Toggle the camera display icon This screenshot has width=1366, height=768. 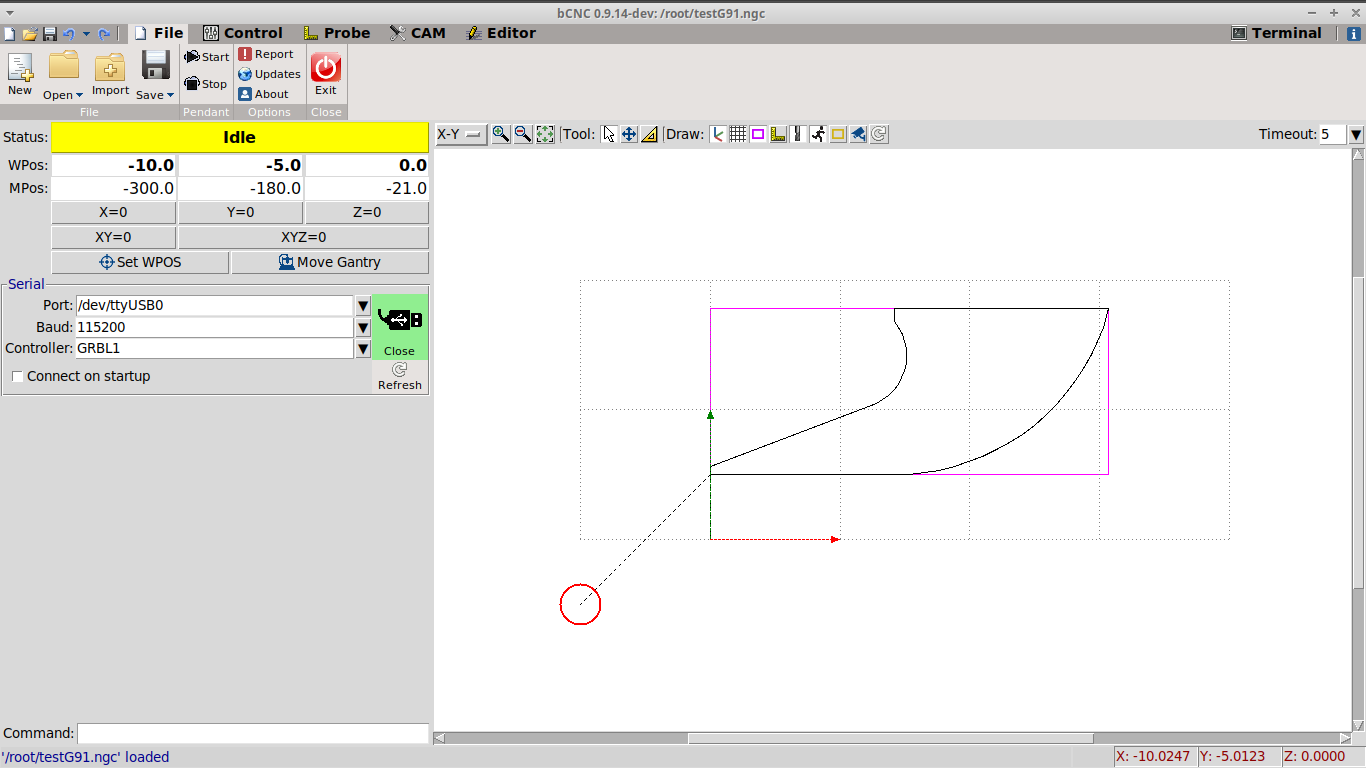tap(858, 134)
